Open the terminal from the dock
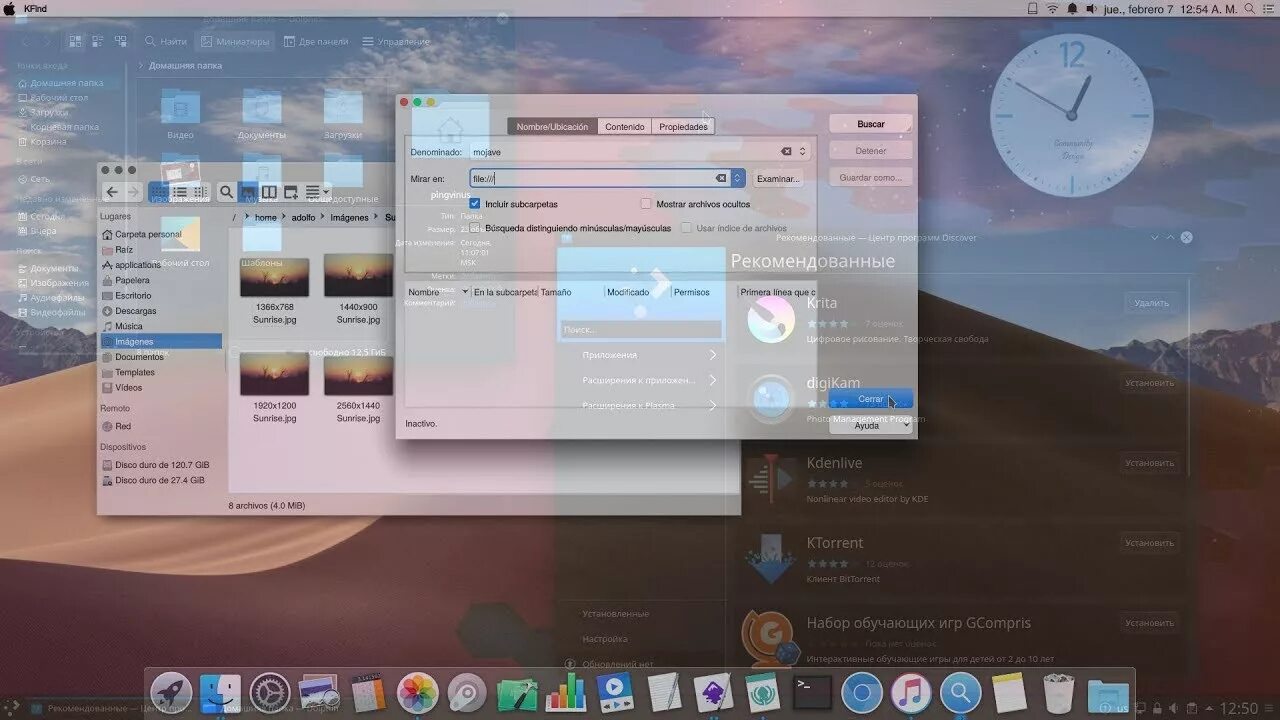This screenshot has width=1280, height=720. tap(812, 690)
